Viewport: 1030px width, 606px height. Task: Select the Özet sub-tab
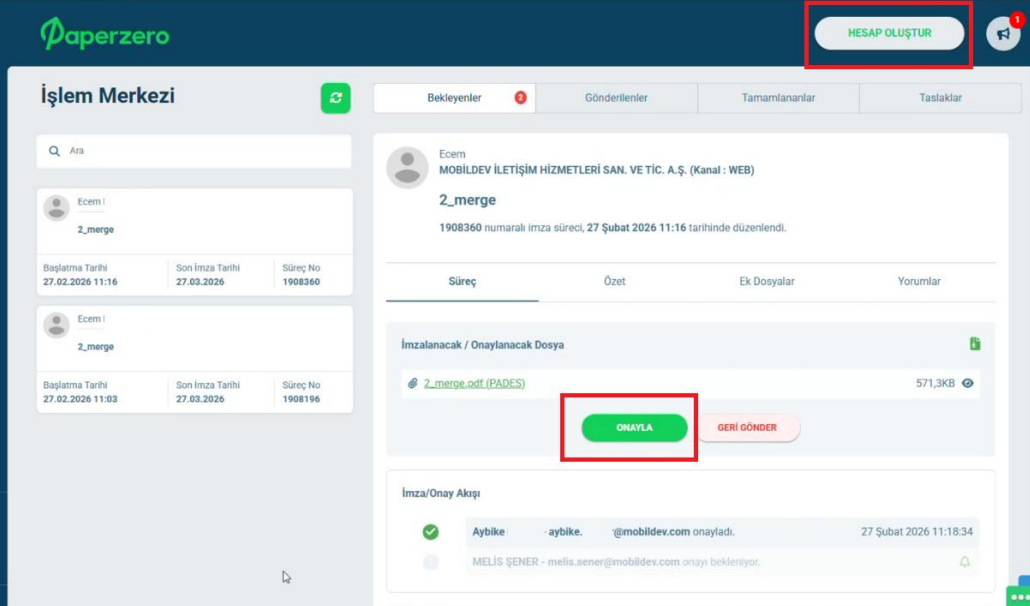coord(615,282)
